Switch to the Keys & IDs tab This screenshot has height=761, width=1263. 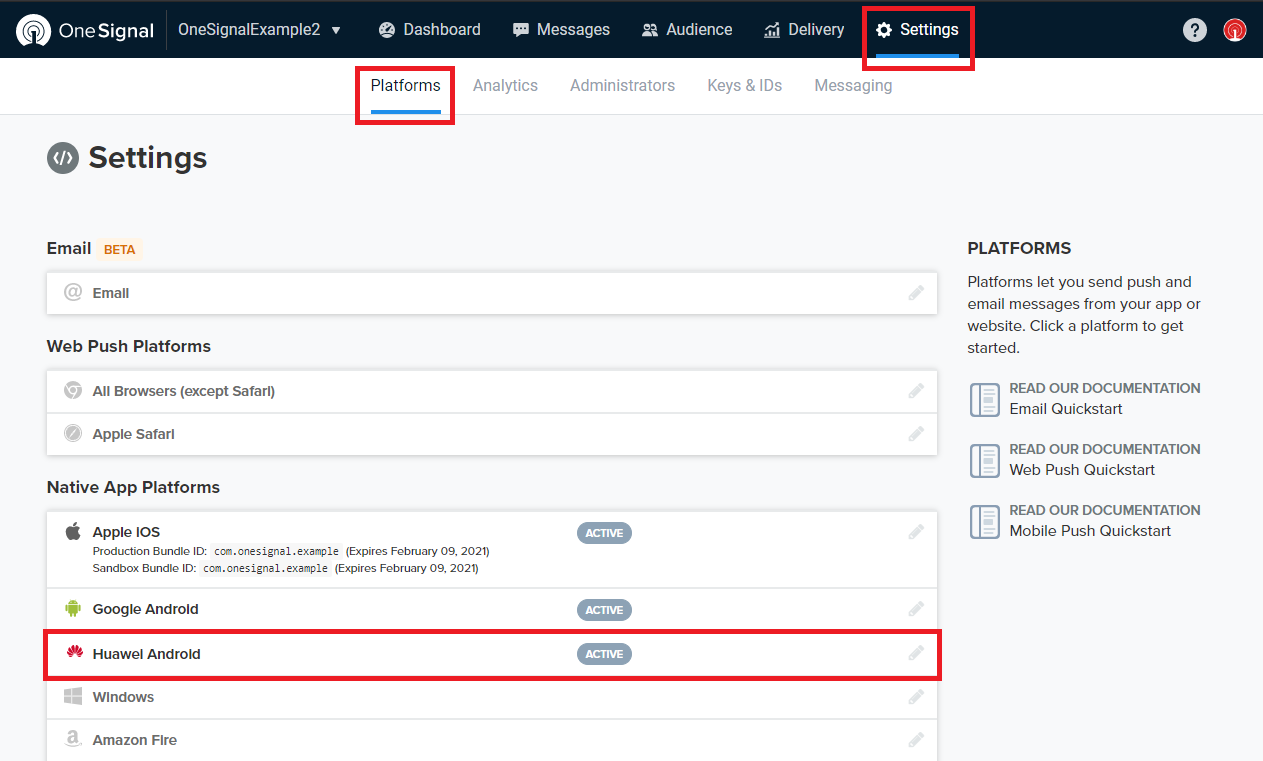745,86
